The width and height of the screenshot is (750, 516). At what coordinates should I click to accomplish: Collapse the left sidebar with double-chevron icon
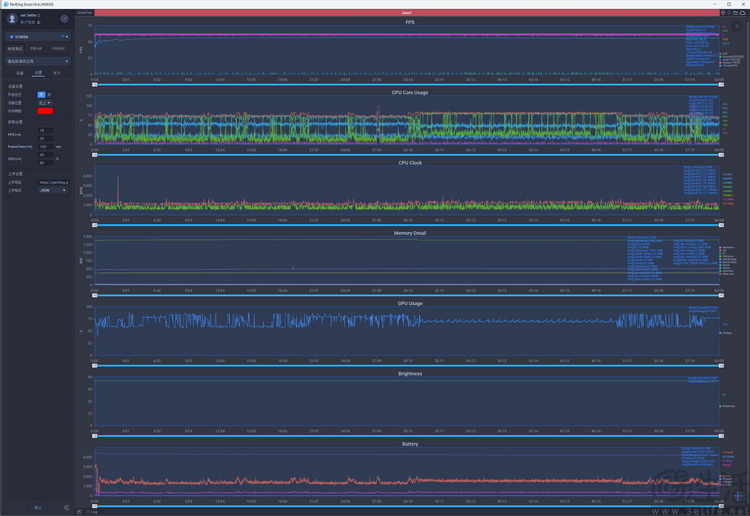[67, 507]
